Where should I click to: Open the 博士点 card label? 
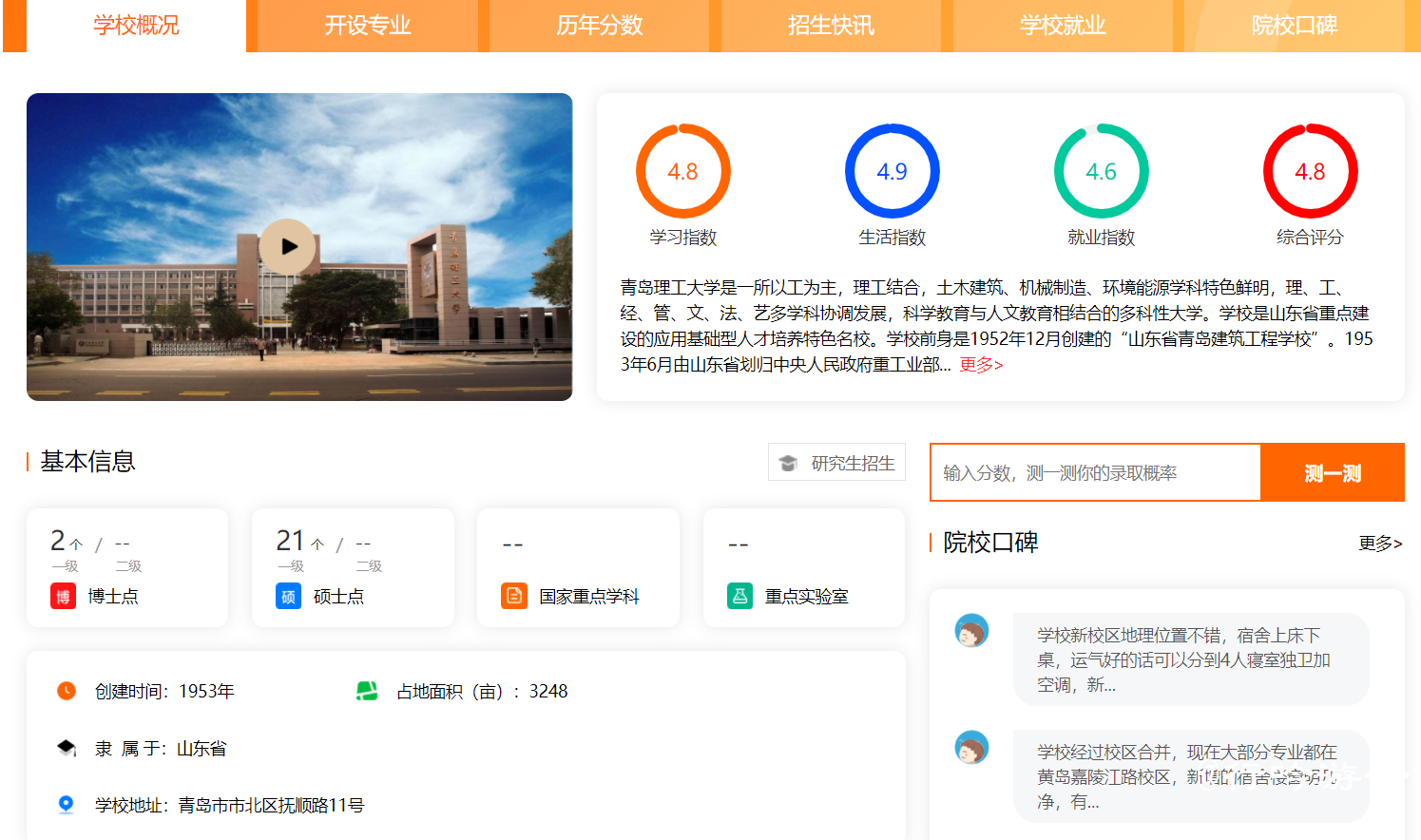tap(113, 597)
